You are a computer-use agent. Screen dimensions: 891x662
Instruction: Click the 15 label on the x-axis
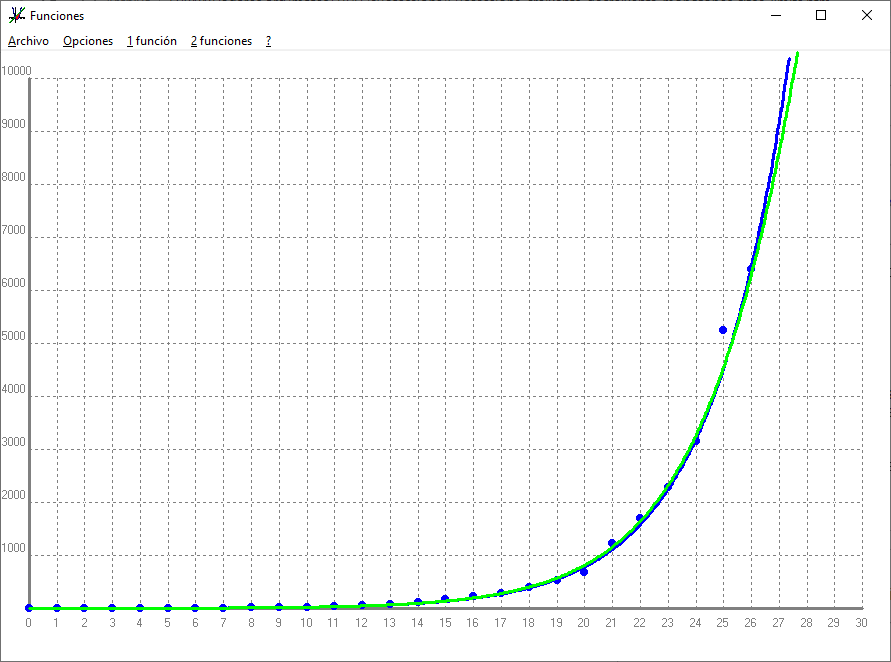[x=445, y=623]
